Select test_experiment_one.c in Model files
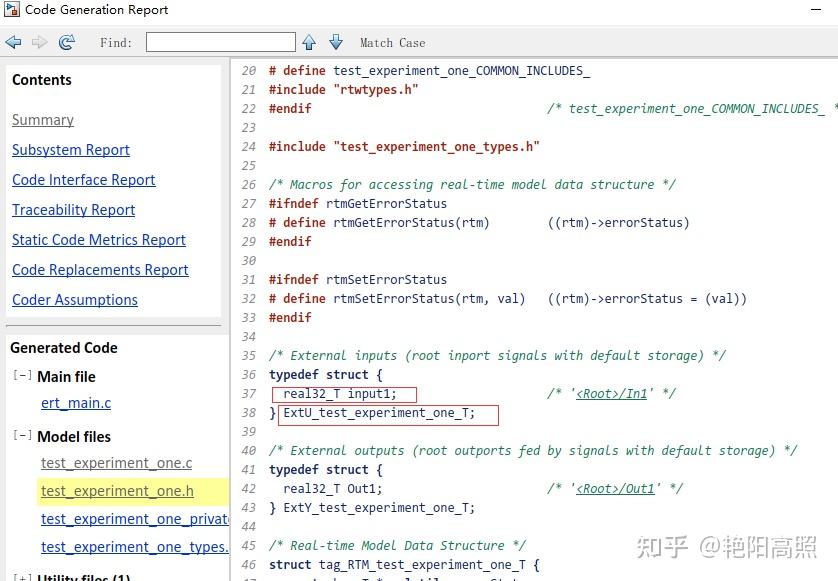 tap(118, 463)
